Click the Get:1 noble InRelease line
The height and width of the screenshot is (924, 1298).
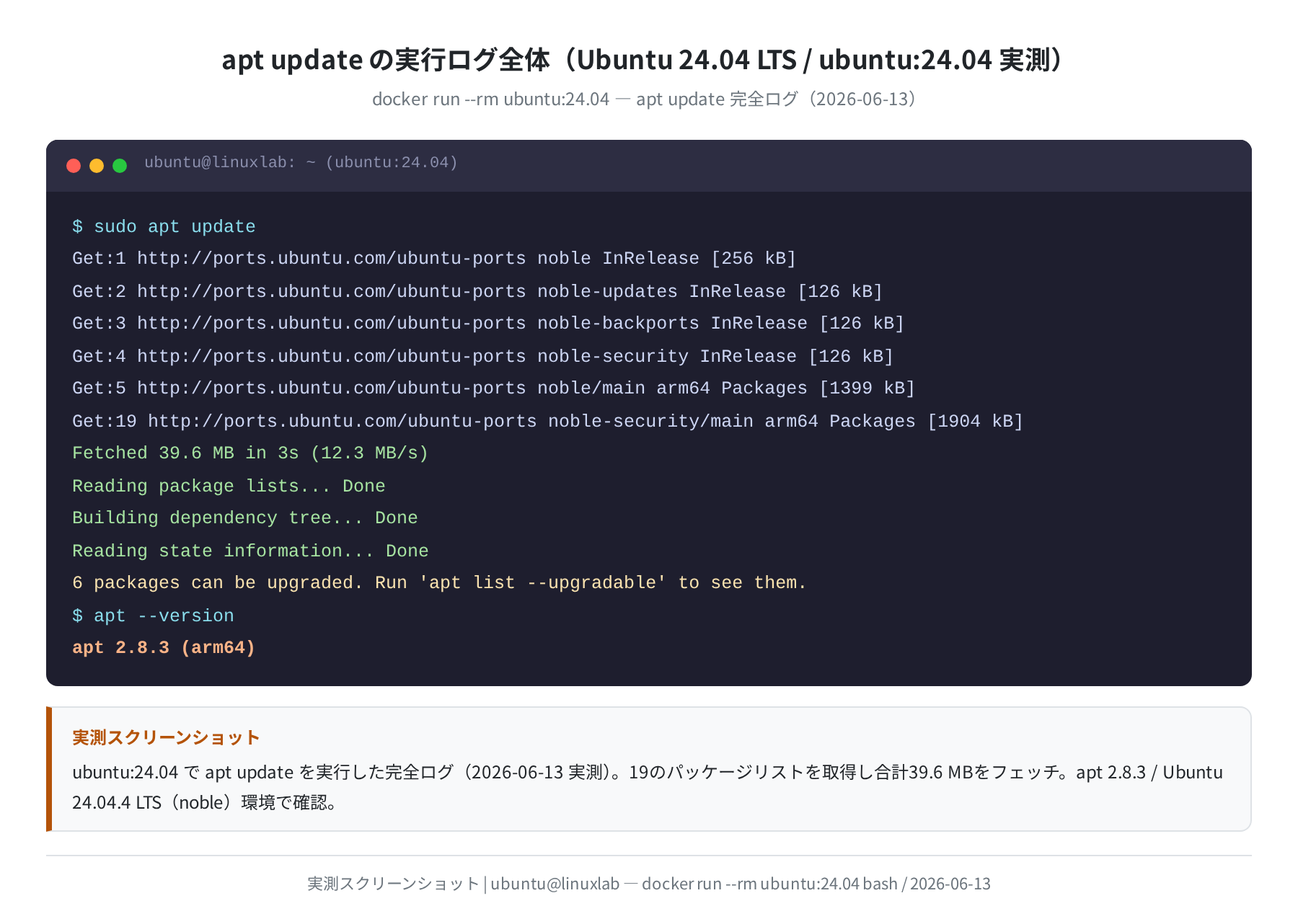click(434, 259)
